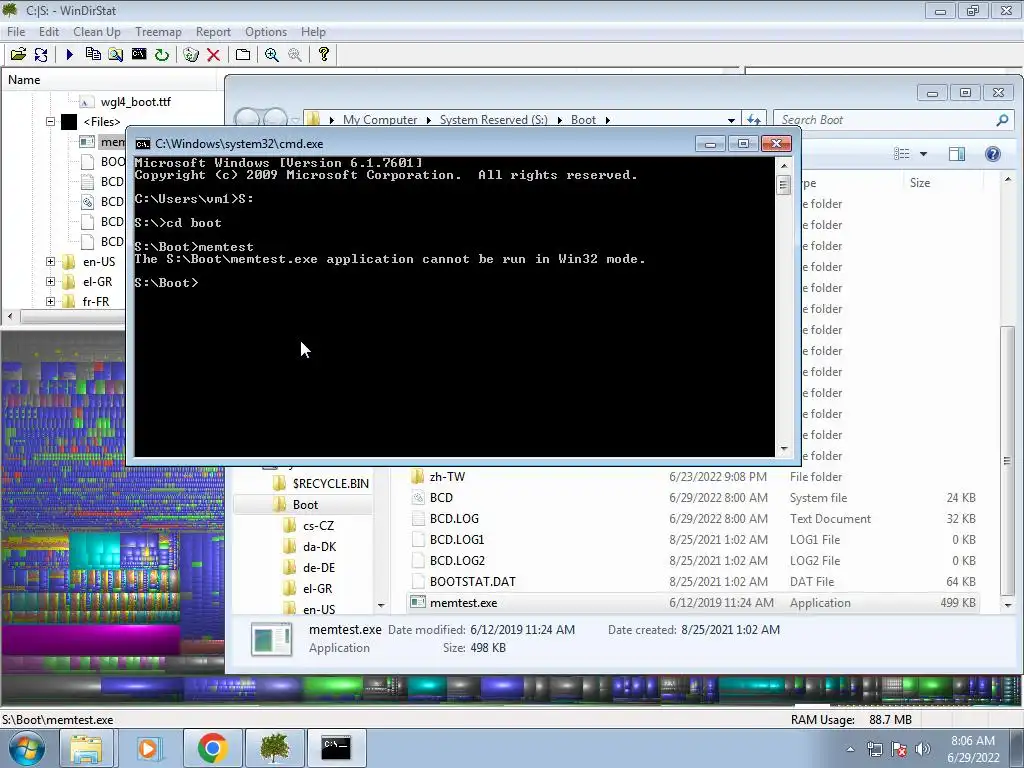The width and height of the screenshot is (1024, 768).
Task: Open the address bar history dropdown
Action: (731, 120)
